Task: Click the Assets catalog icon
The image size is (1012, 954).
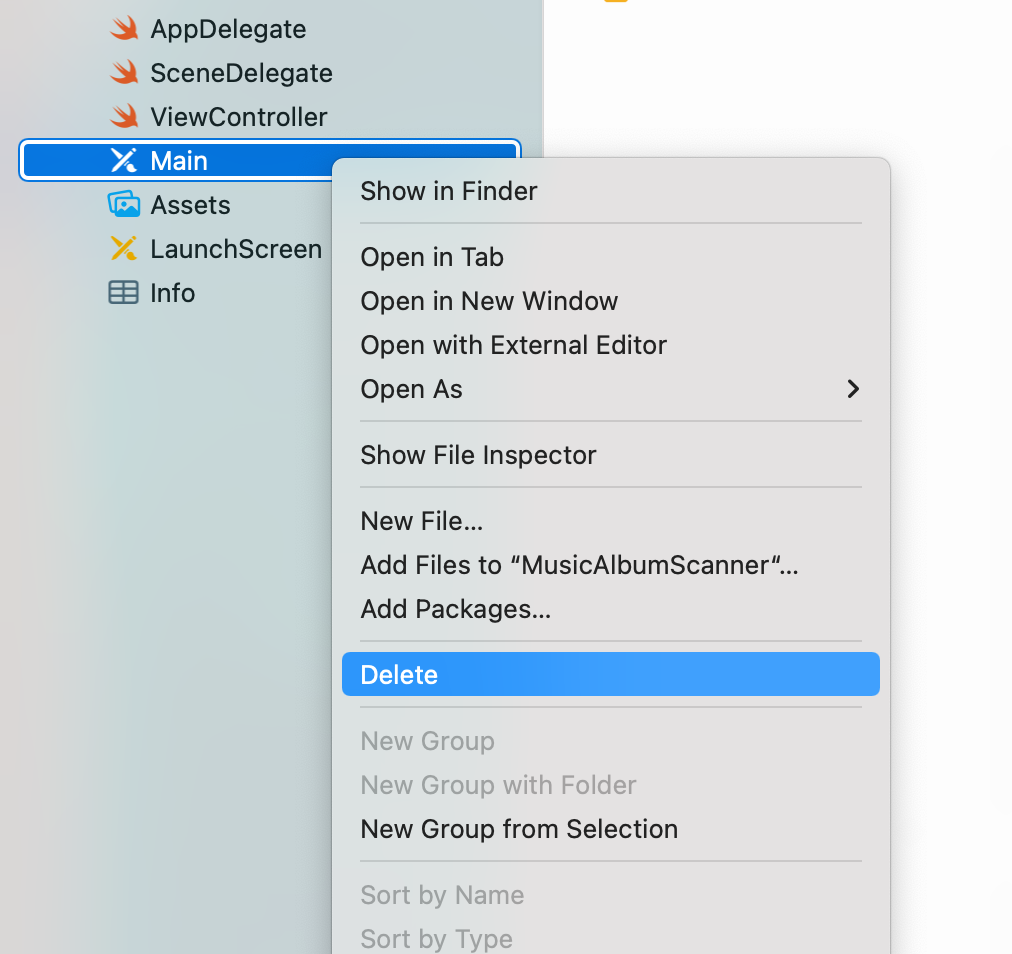Action: (x=124, y=205)
